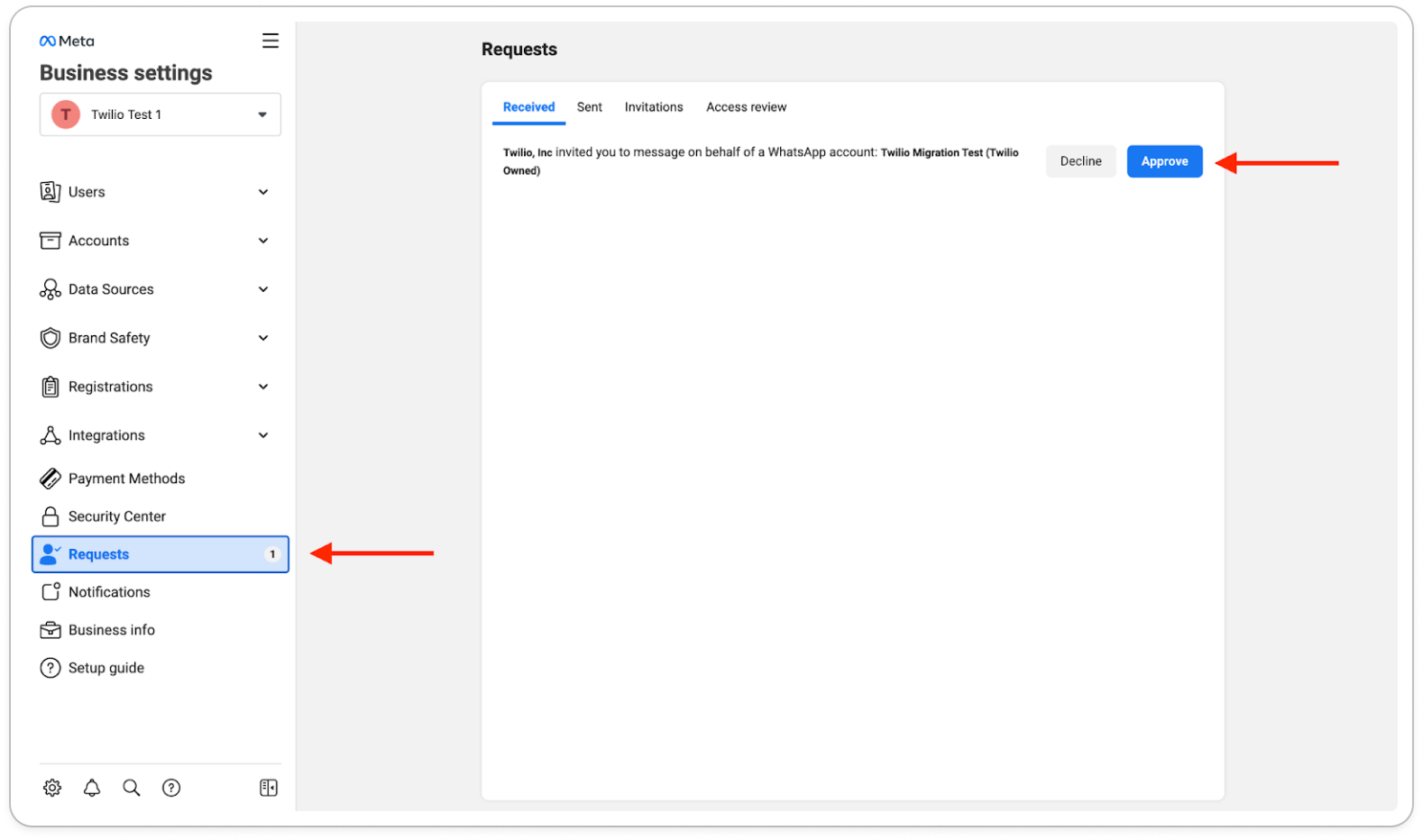Click the Meta logo
1423x840 pixels.
(67, 41)
